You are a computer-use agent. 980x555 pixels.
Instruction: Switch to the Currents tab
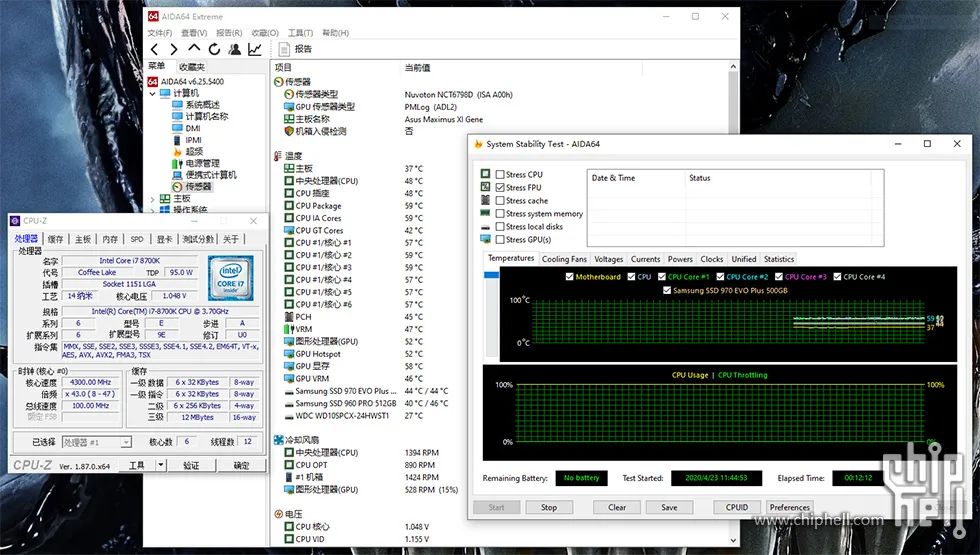click(645, 259)
